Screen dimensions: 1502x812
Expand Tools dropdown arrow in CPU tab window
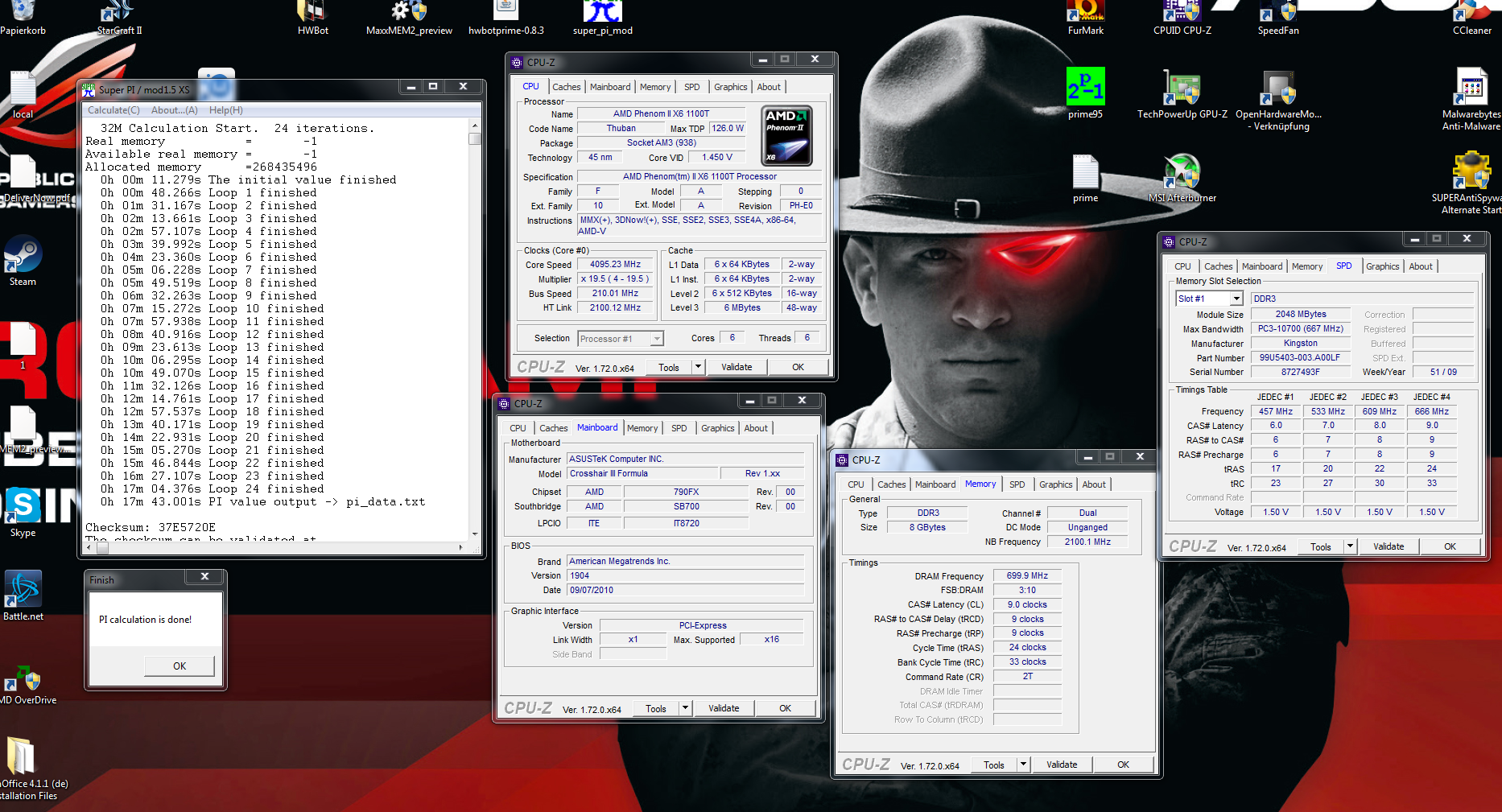(x=698, y=367)
